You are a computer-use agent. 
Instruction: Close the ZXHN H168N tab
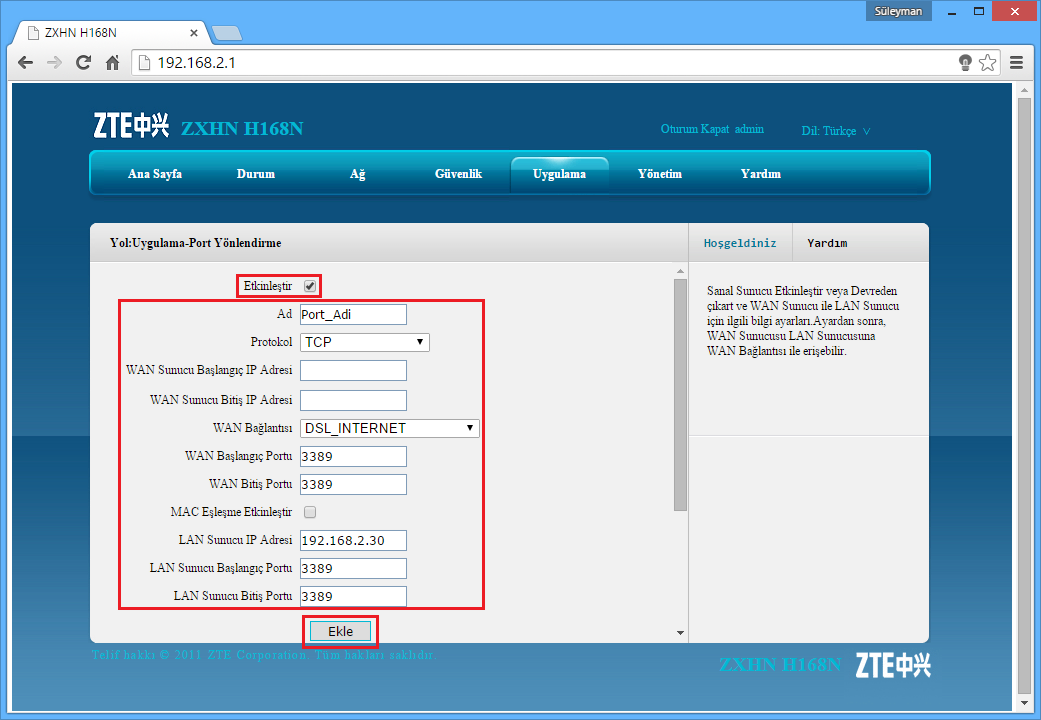[x=194, y=33]
